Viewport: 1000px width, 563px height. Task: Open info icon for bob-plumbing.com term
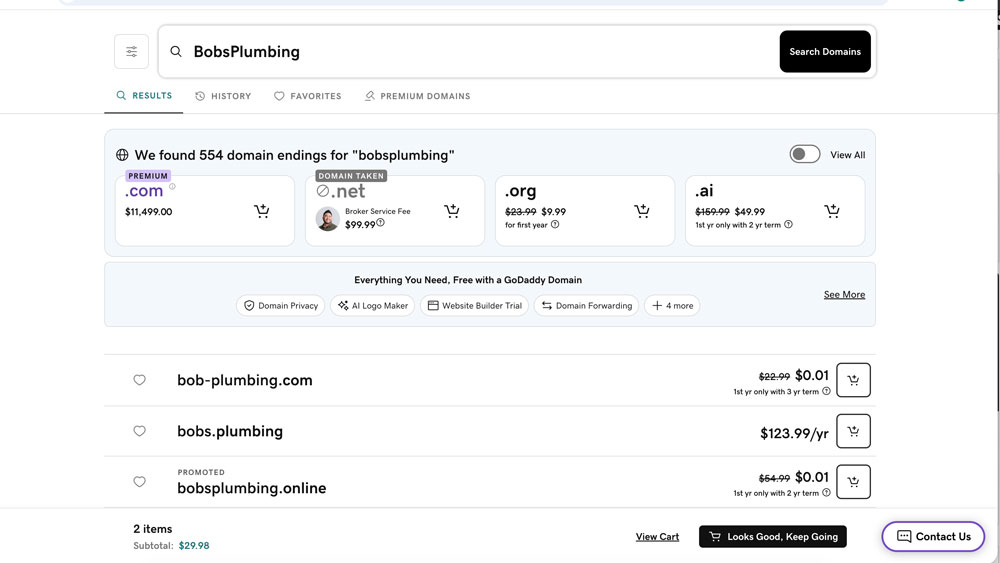[827, 391]
